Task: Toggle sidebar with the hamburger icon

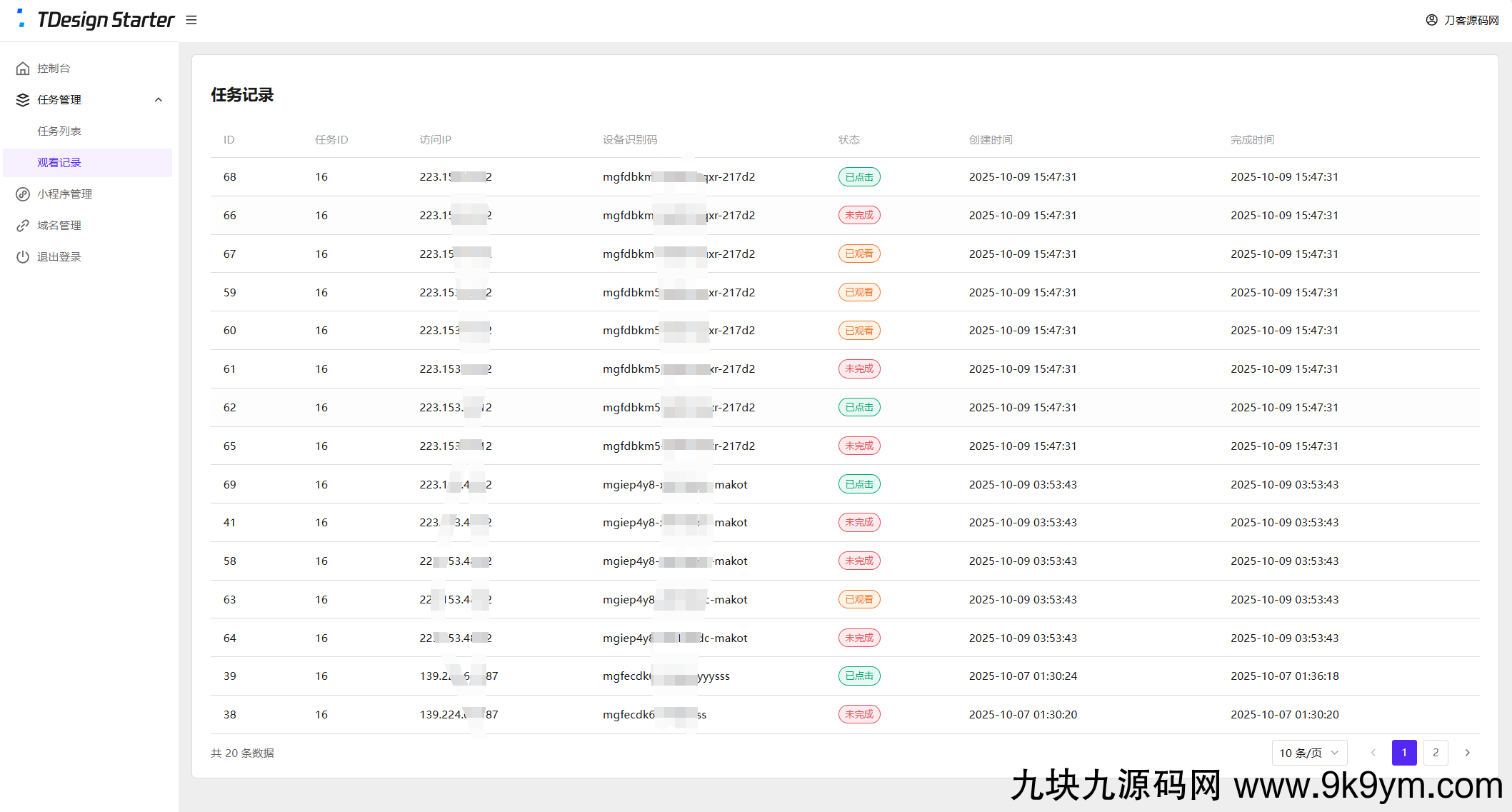Action: click(x=191, y=20)
